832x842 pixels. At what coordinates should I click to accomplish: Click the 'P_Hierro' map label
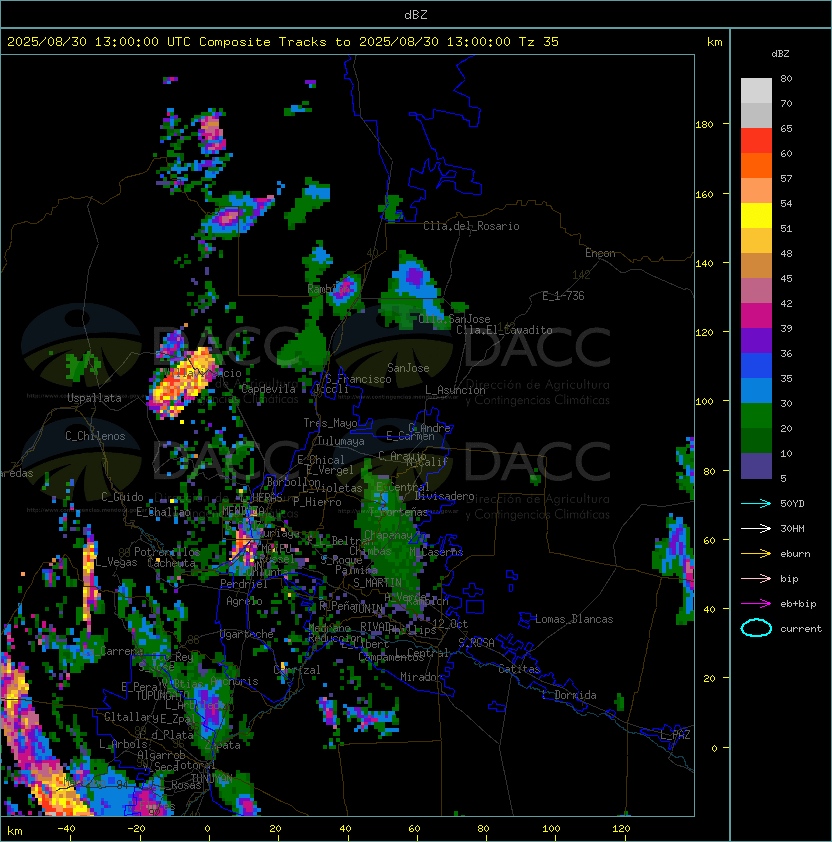pos(317,502)
